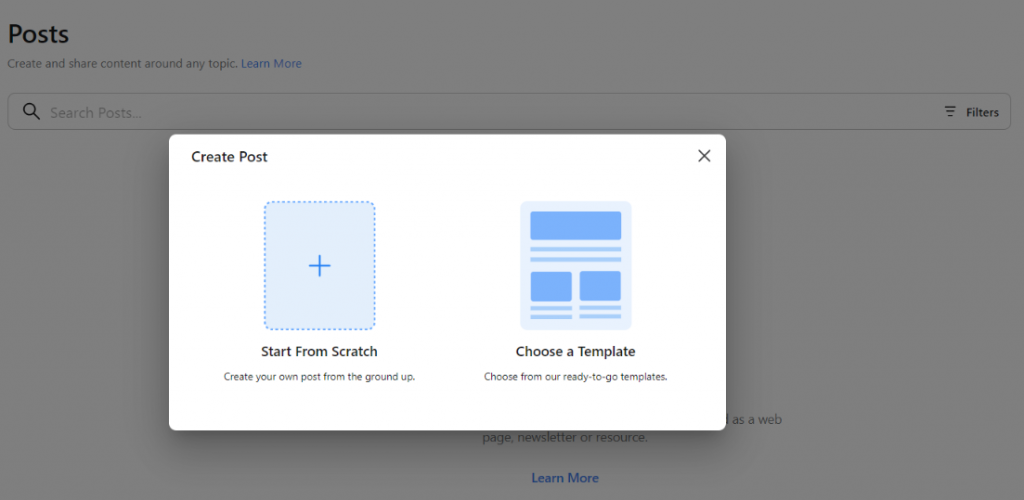This screenshot has width=1024, height=500.
Task: Open Learn More link under Posts heading
Action: [x=271, y=64]
